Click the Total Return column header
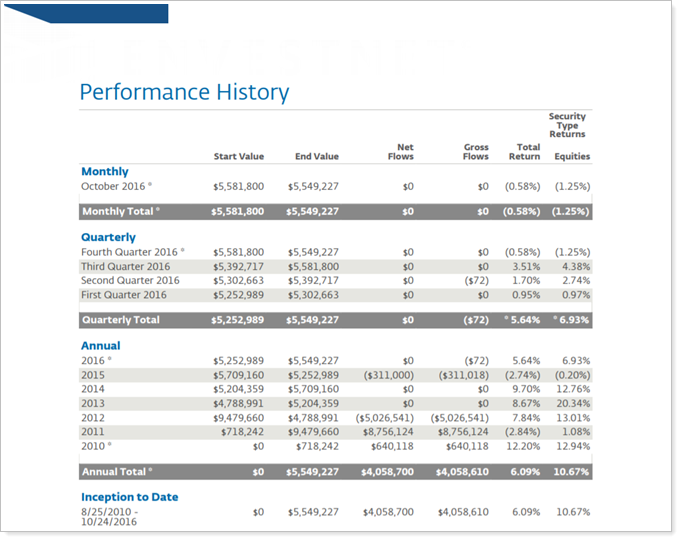Screen dimensions: 681x541 coord(524,152)
